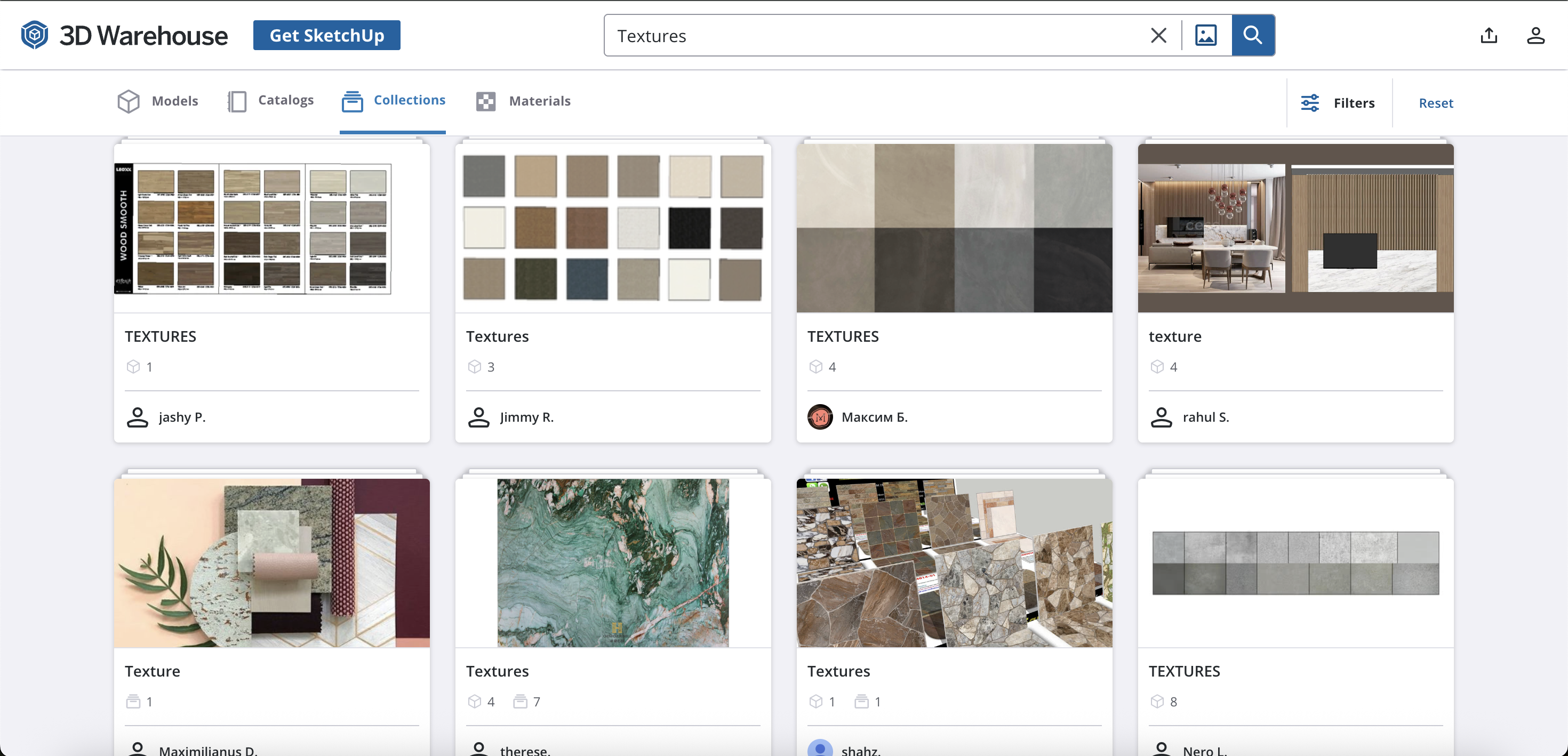Click the upload model icon

1488,35
